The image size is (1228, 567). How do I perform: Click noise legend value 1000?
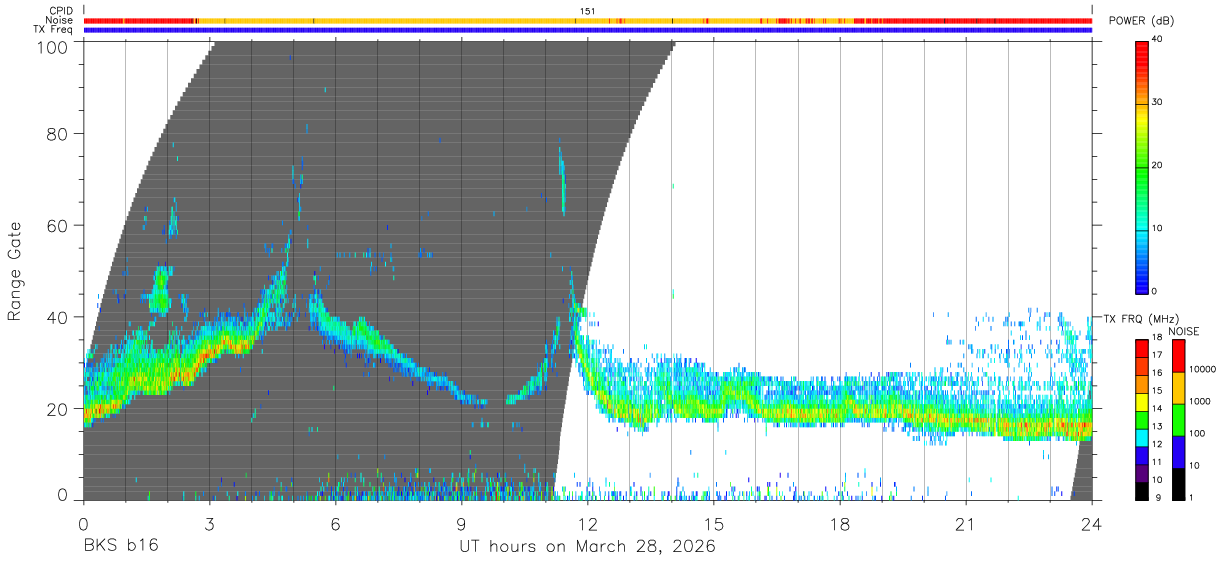1199,401
